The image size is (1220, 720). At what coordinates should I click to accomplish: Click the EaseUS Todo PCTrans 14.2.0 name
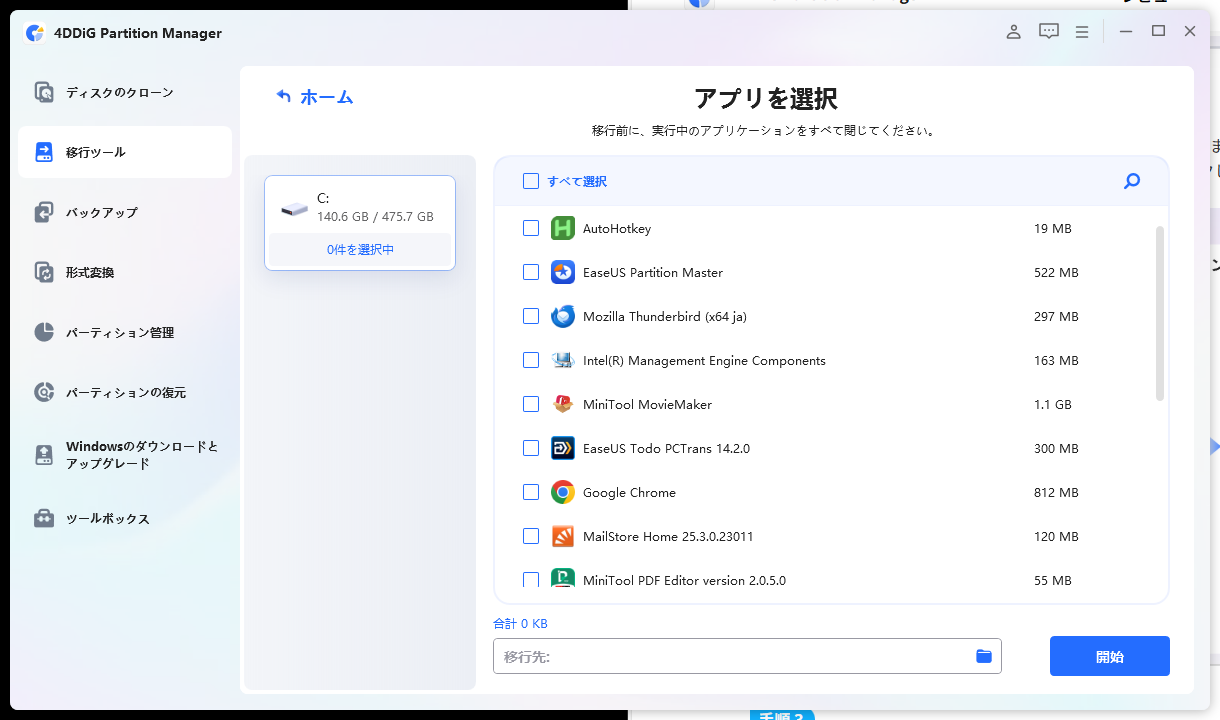click(666, 448)
